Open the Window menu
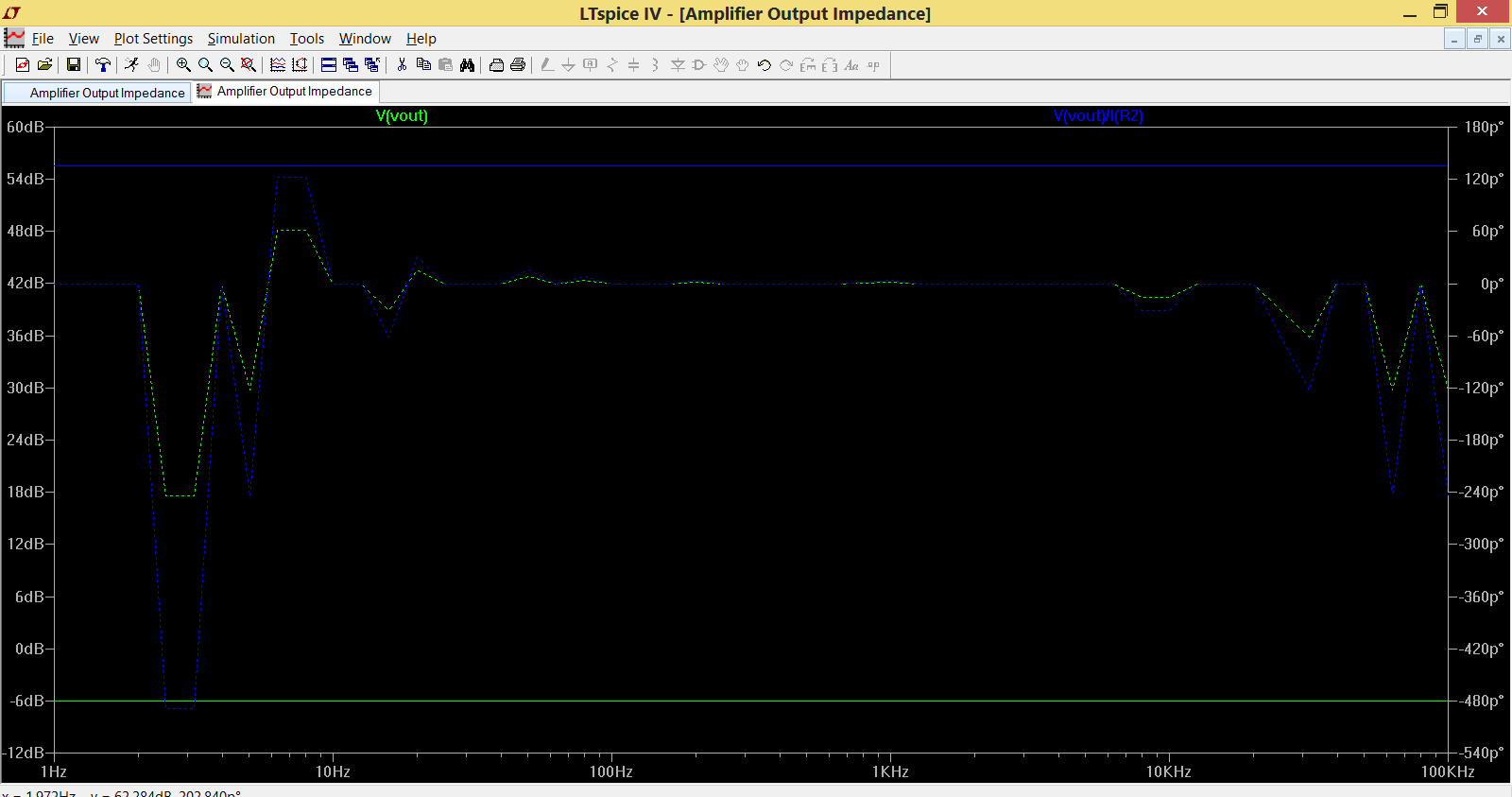 click(365, 39)
